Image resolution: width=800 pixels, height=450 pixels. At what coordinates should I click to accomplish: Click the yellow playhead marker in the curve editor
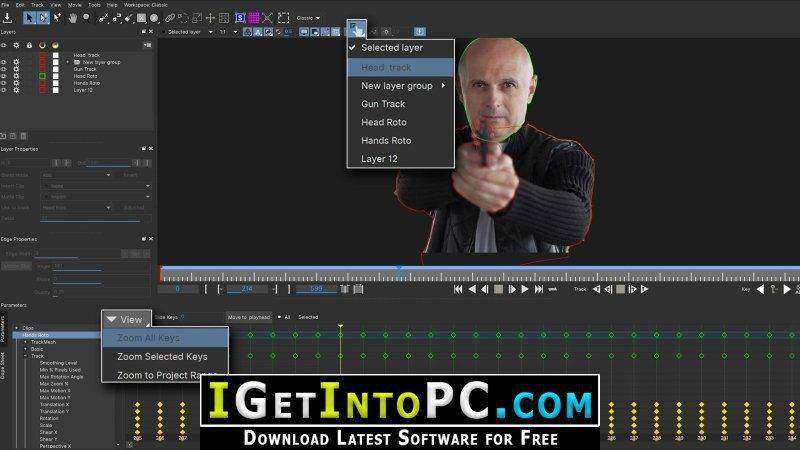tap(340, 326)
